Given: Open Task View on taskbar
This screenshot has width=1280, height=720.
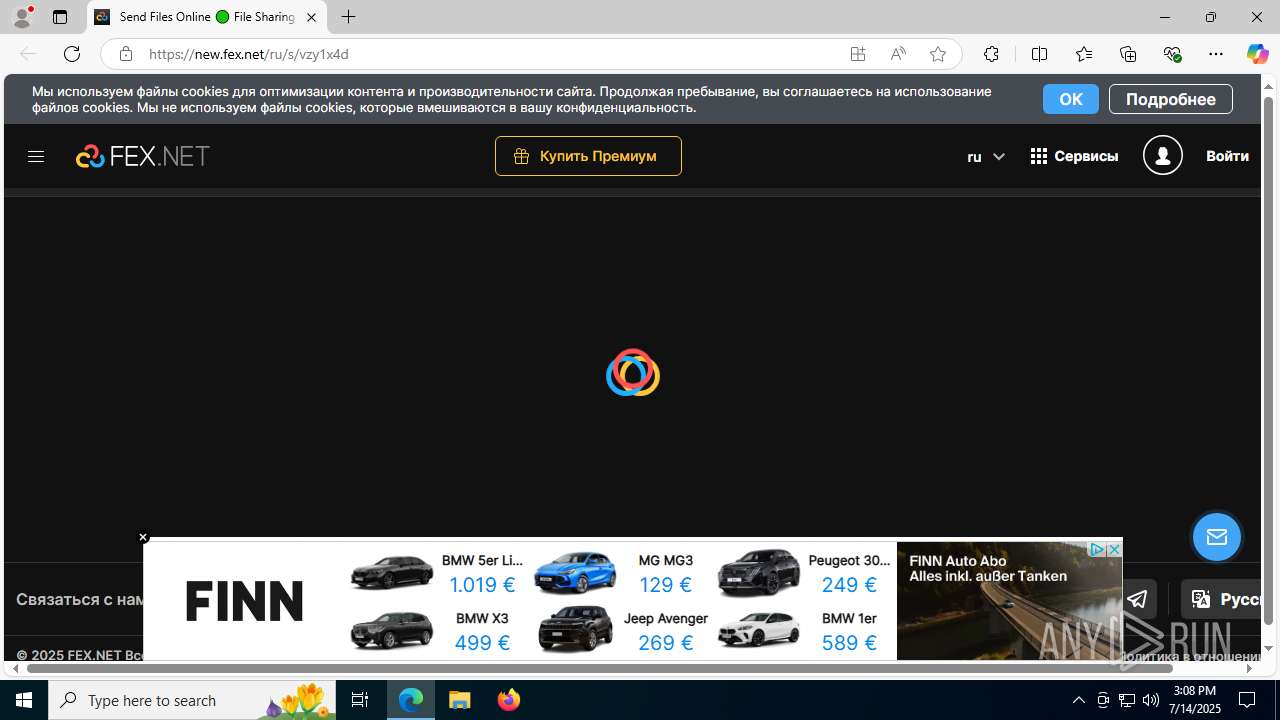Looking at the screenshot, I should click(360, 700).
